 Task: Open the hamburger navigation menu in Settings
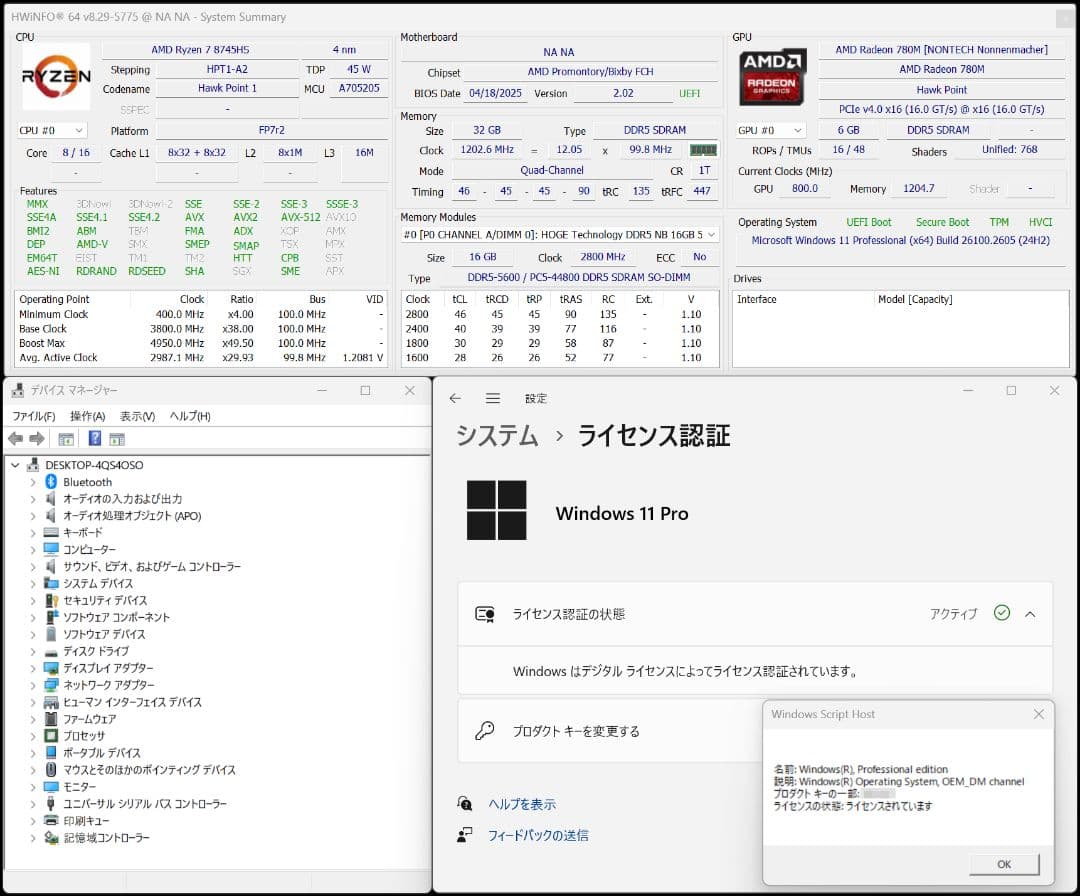[x=492, y=398]
